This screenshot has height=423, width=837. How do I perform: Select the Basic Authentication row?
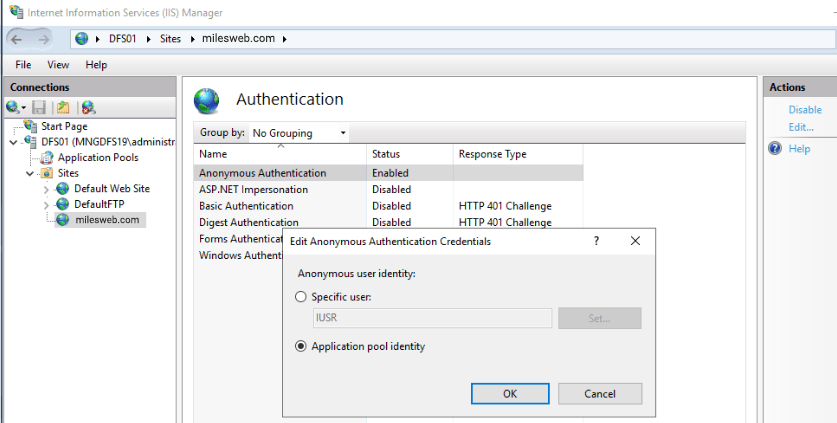(x=389, y=206)
